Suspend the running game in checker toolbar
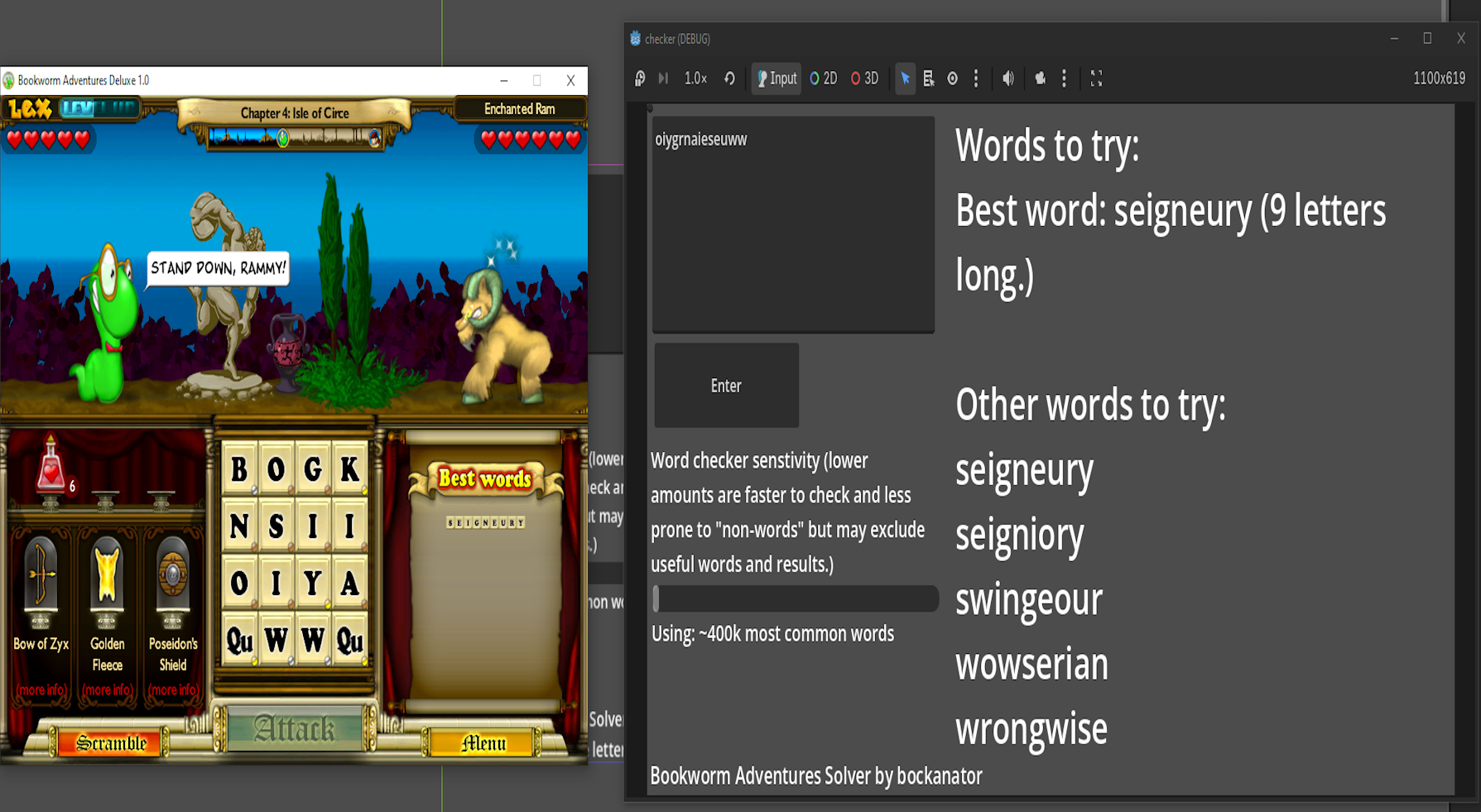 point(640,79)
